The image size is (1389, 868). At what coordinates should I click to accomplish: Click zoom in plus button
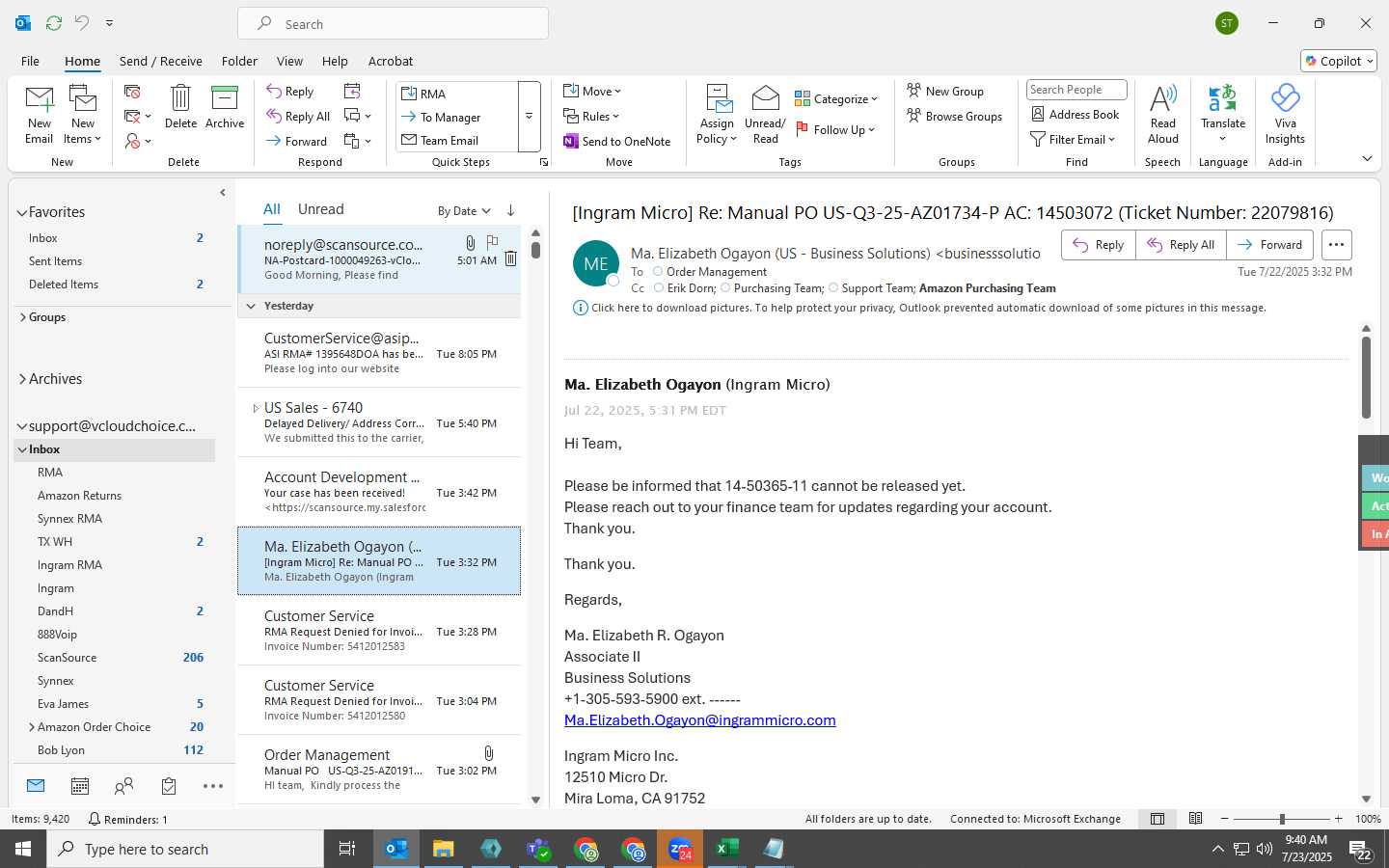tap(1338, 819)
